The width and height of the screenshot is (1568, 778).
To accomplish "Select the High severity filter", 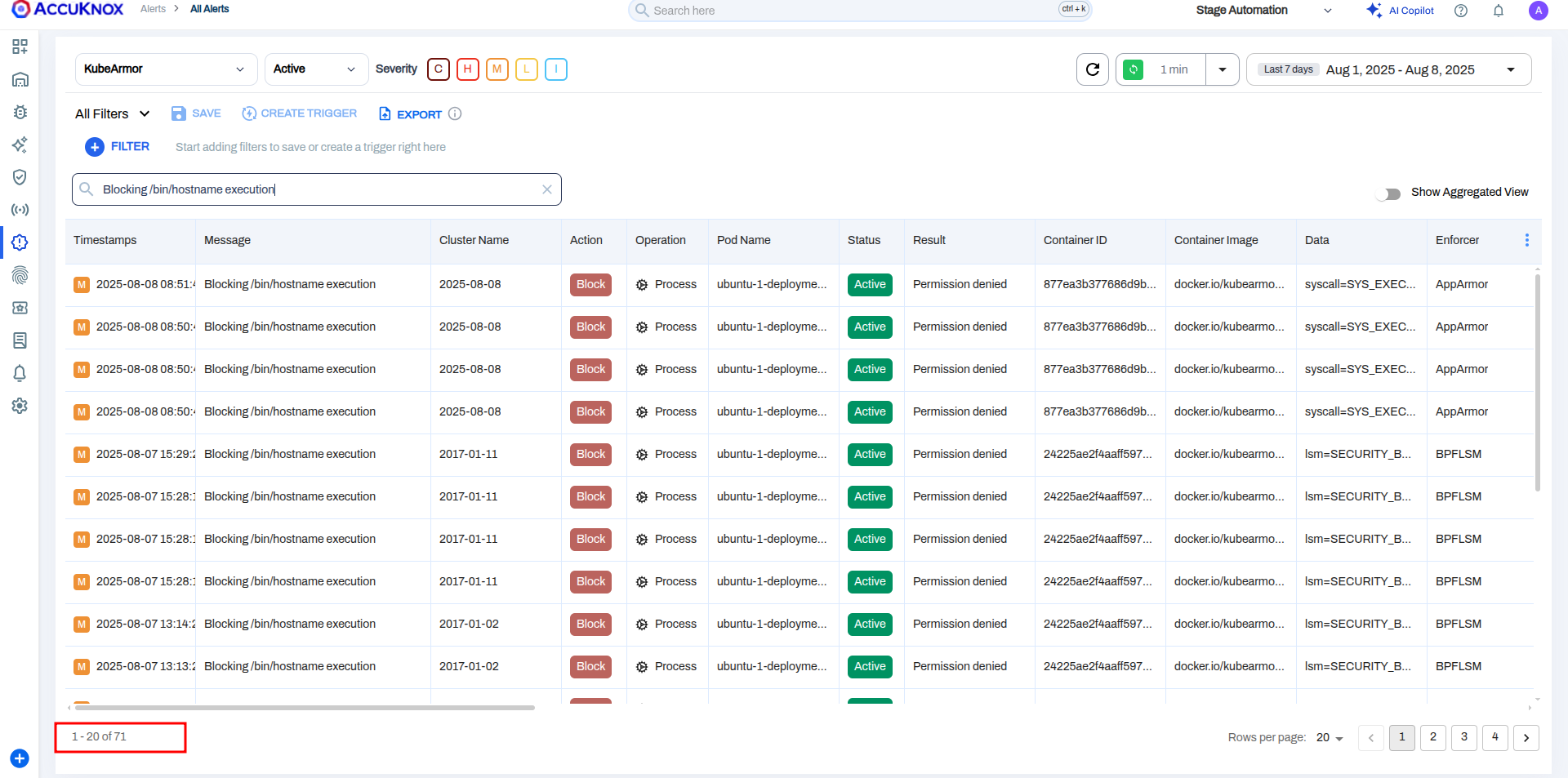I will tap(468, 69).
